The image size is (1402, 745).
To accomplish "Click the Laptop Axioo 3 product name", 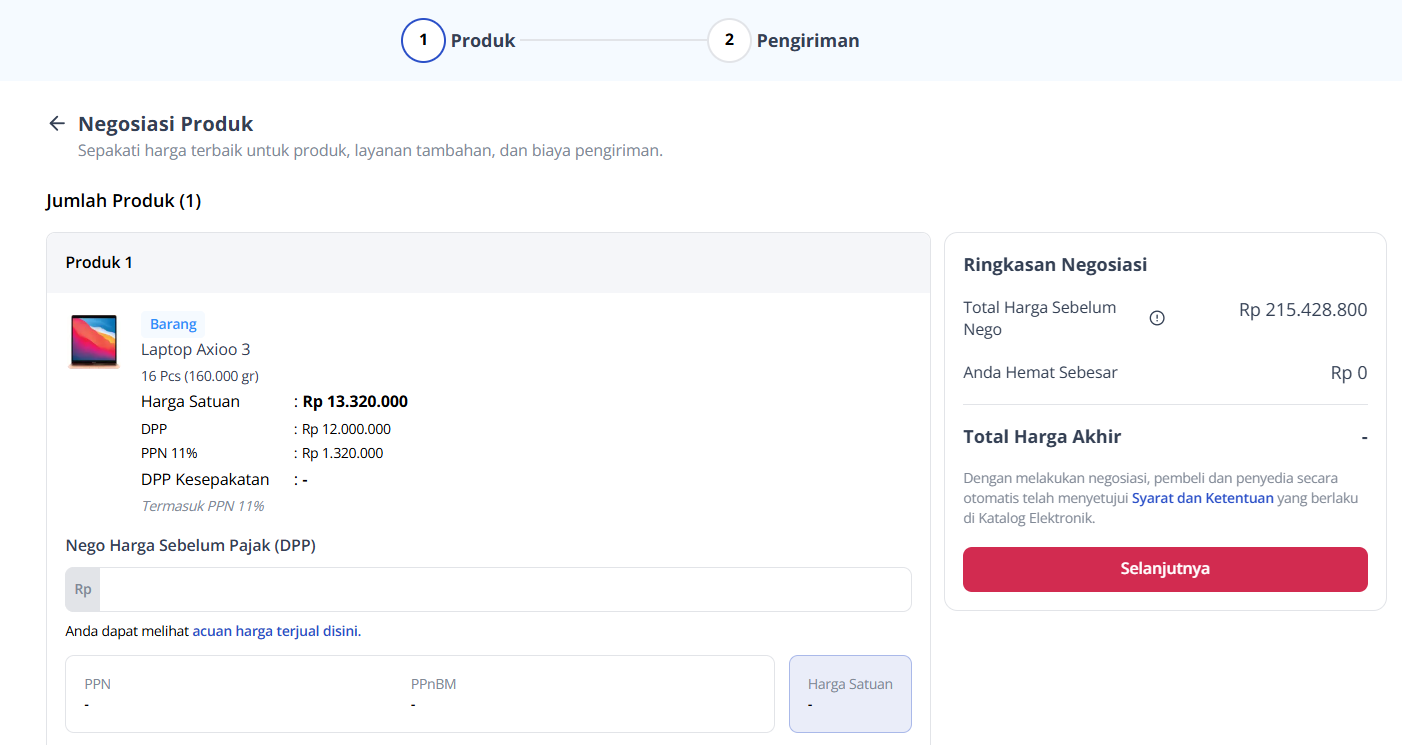I will click(196, 350).
